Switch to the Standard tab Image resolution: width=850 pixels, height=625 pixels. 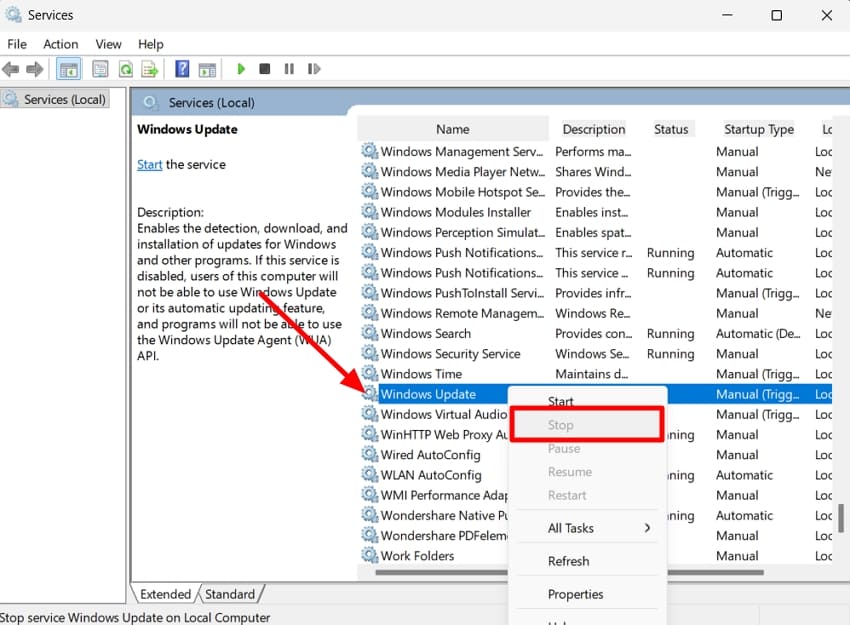click(230, 594)
